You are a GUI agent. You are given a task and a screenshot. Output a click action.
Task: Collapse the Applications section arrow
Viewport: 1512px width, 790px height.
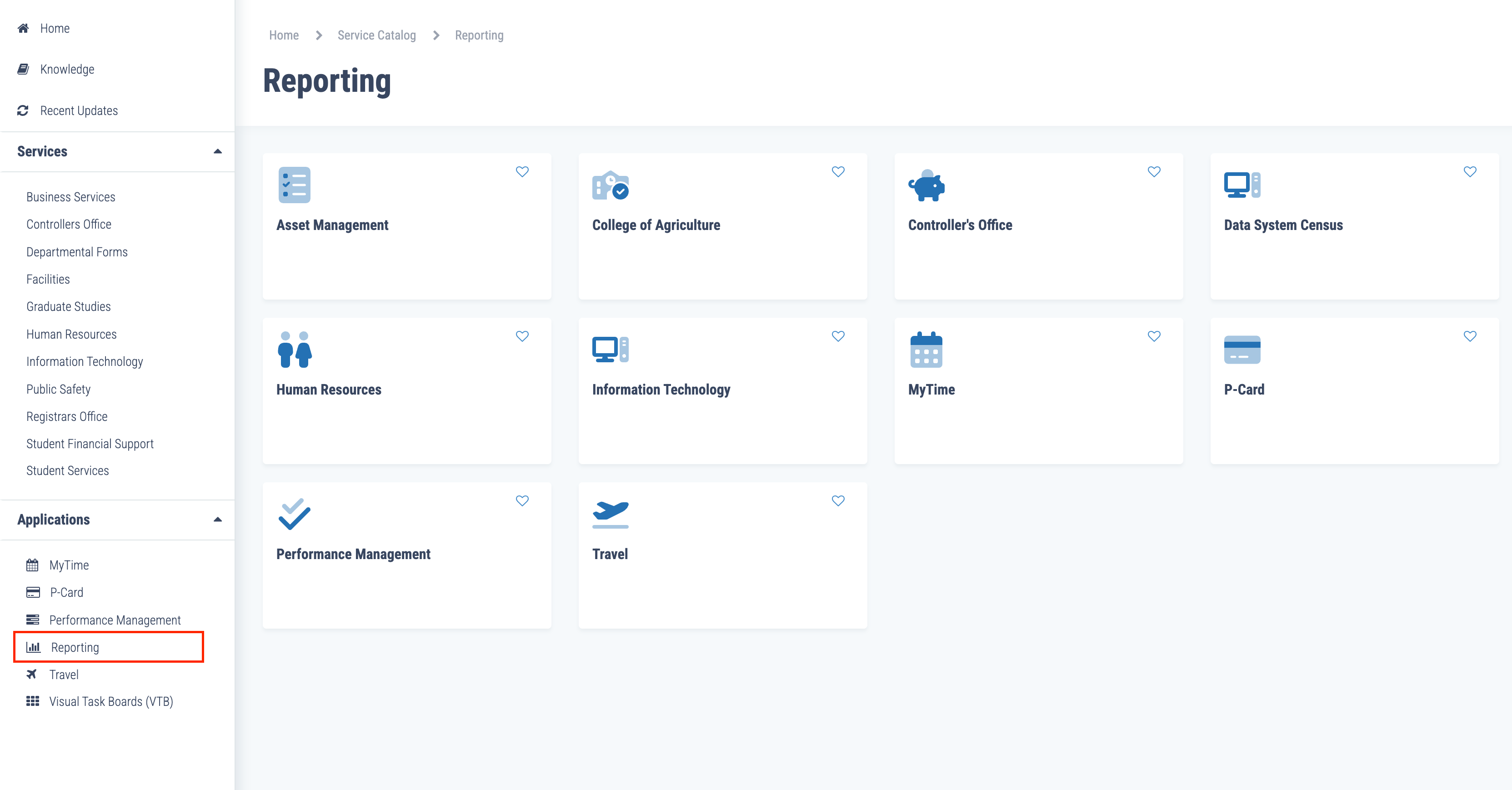[x=217, y=520]
